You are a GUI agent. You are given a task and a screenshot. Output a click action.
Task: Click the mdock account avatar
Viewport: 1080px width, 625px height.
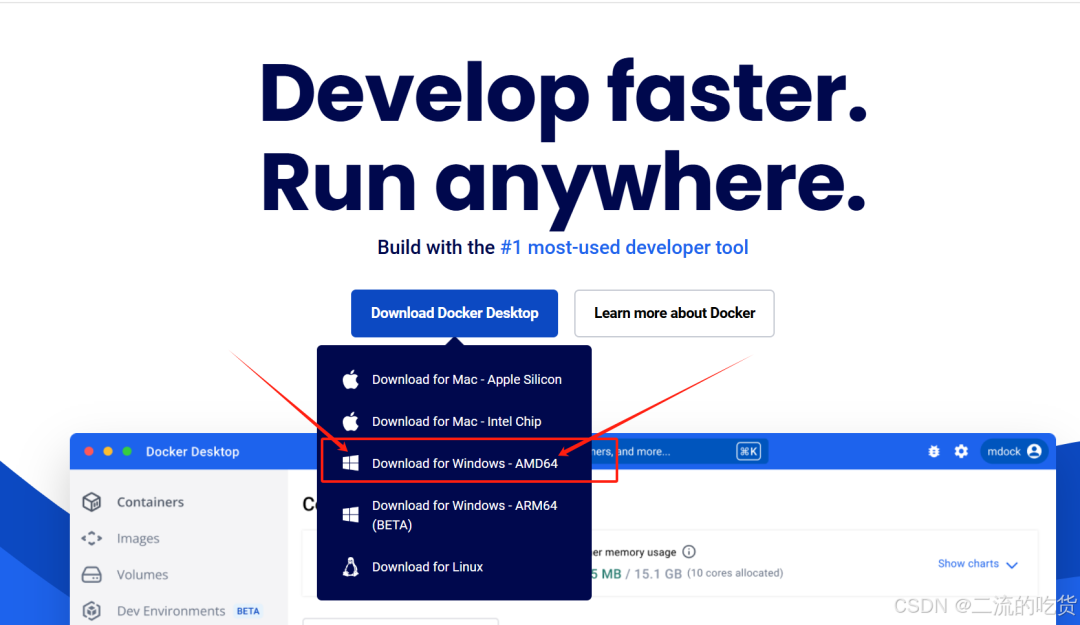1014,451
